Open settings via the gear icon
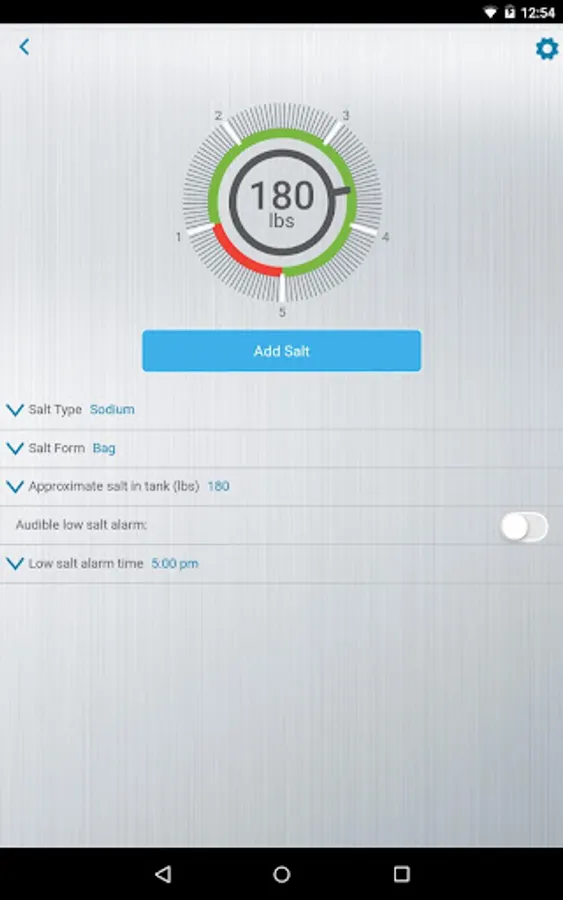563x900 pixels. [x=546, y=49]
